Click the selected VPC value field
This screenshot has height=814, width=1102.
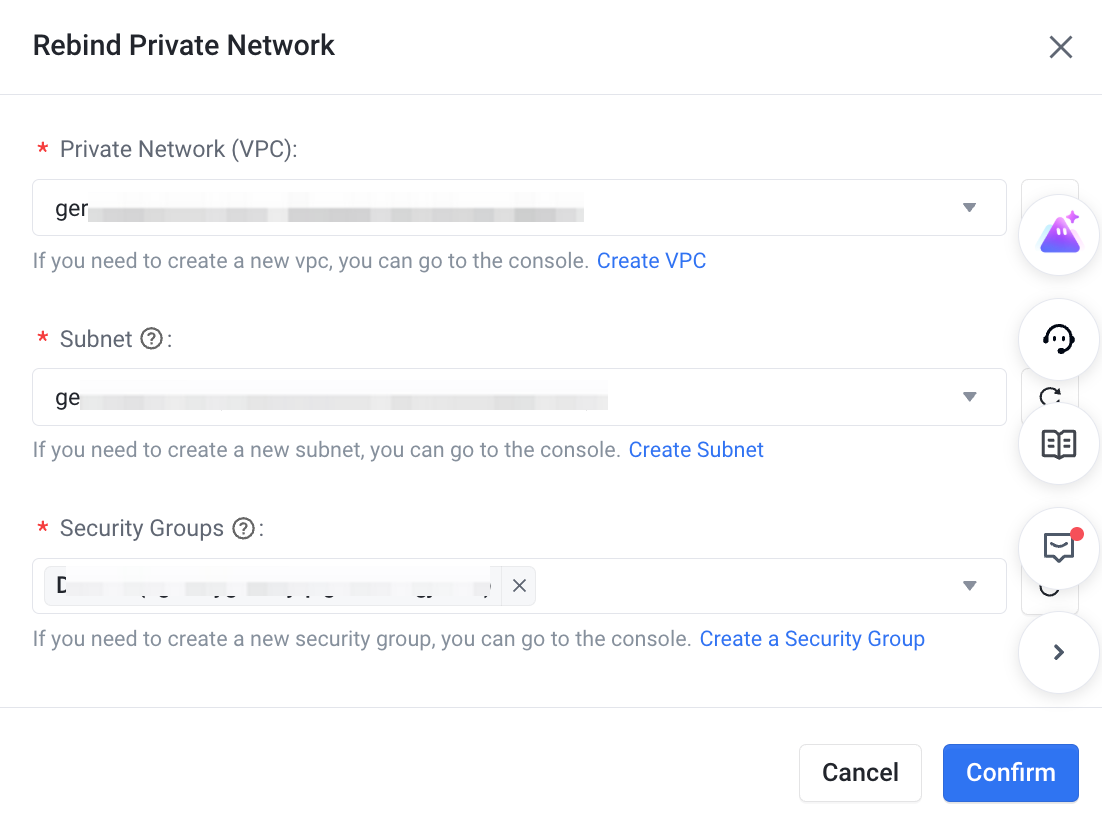tap(519, 207)
